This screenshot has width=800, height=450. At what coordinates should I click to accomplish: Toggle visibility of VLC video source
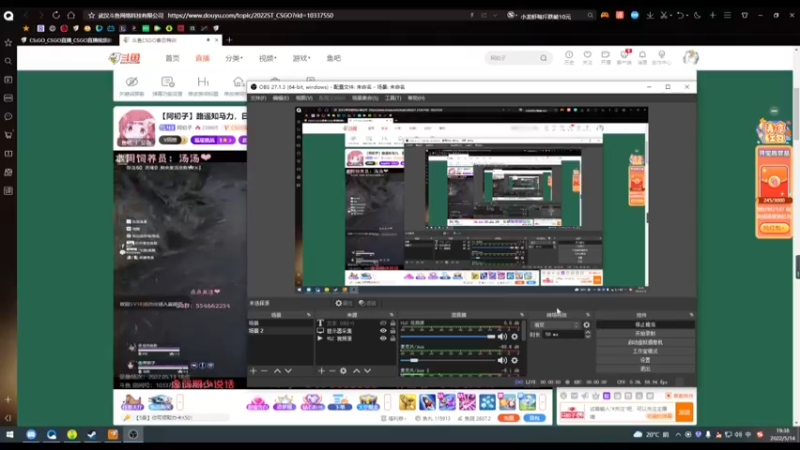tap(383, 338)
